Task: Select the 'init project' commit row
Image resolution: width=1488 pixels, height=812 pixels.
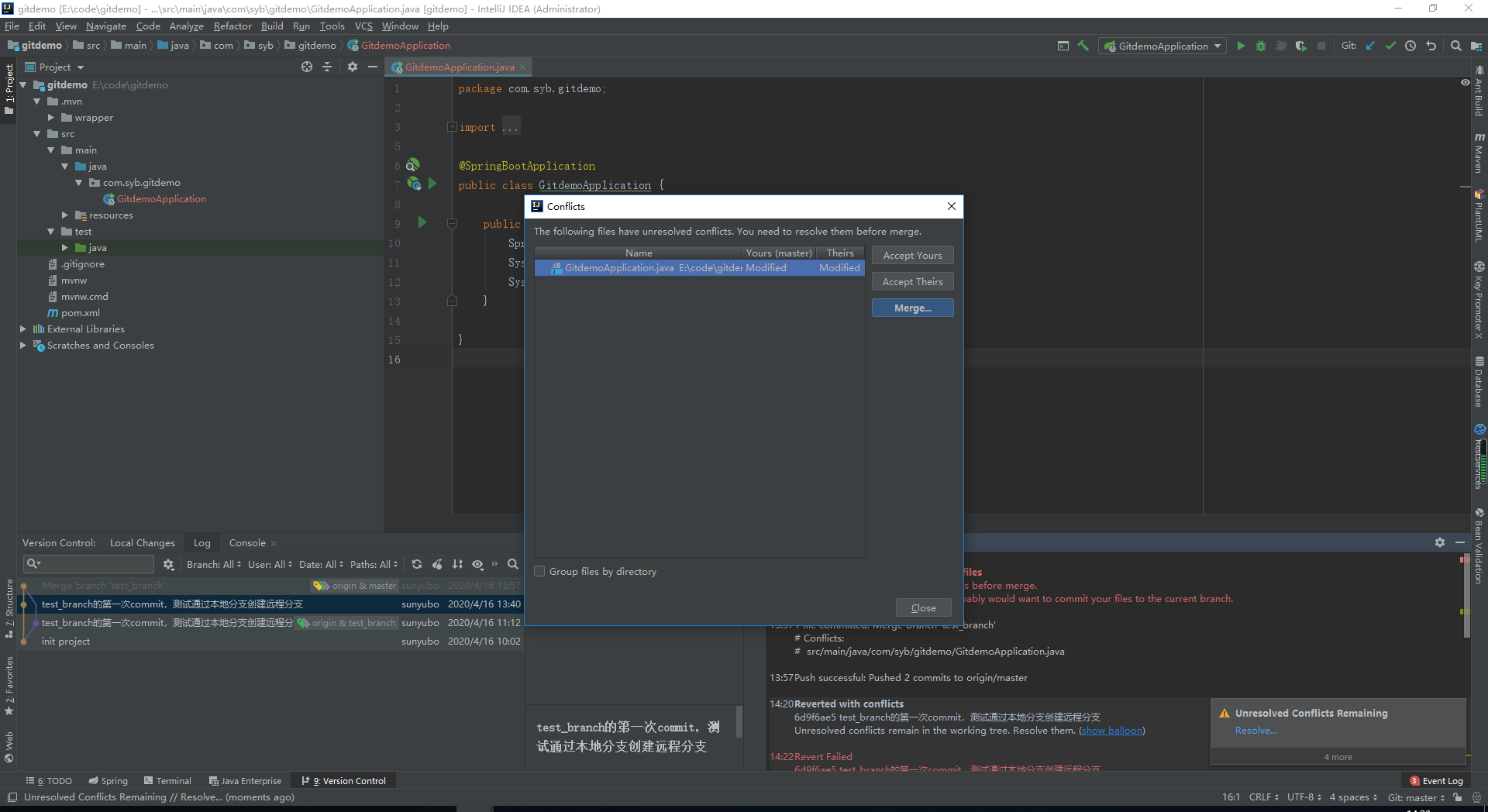Action: click(271, 641)
